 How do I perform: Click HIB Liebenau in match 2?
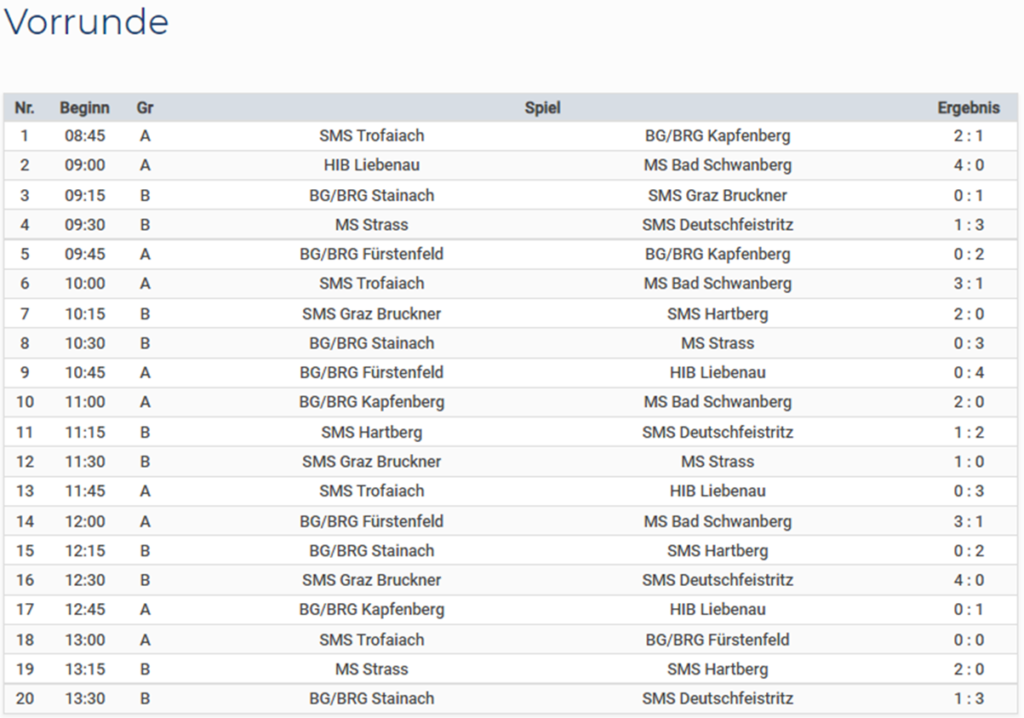tap(371, 165)
